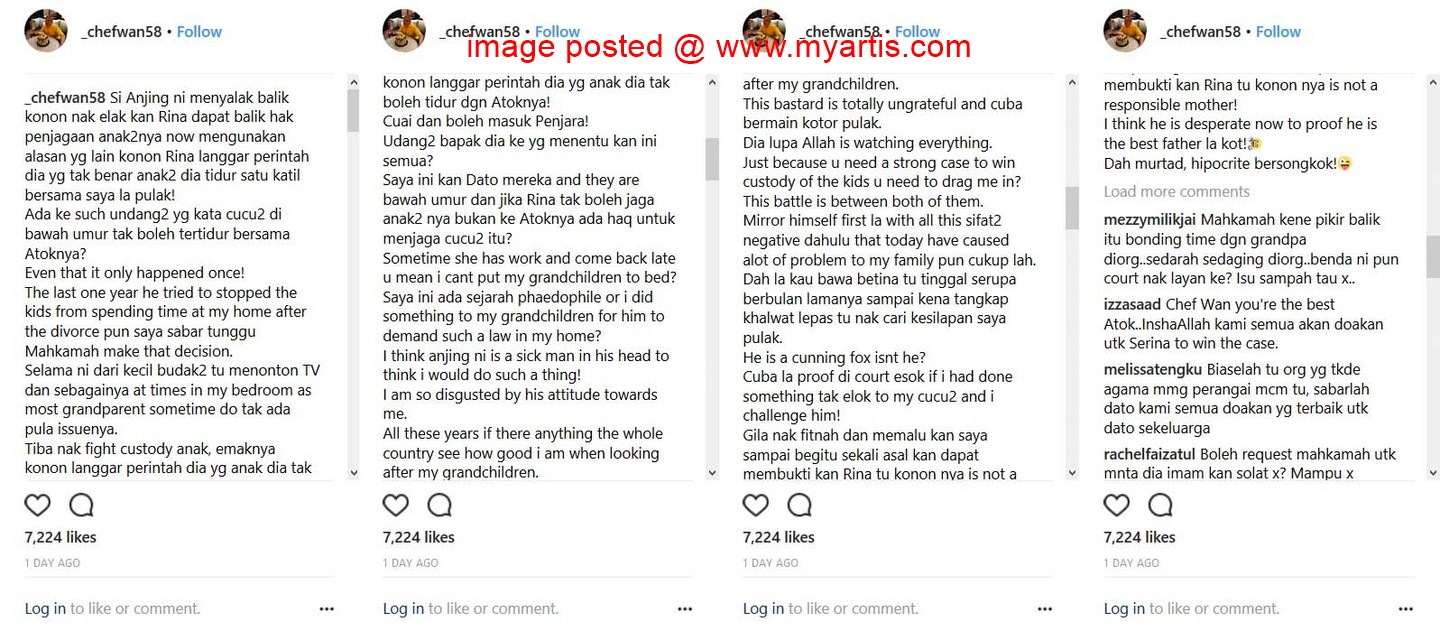Click the _chefwan58 avatar in the first panel
This screenshot has width=1440, height=631.
[46, 31]
